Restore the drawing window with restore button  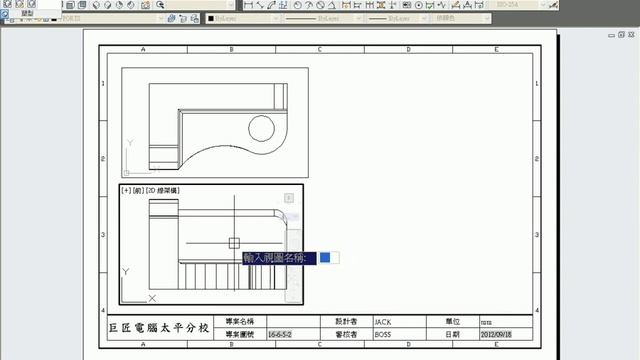pyautogui.click(x=621, y=35)
